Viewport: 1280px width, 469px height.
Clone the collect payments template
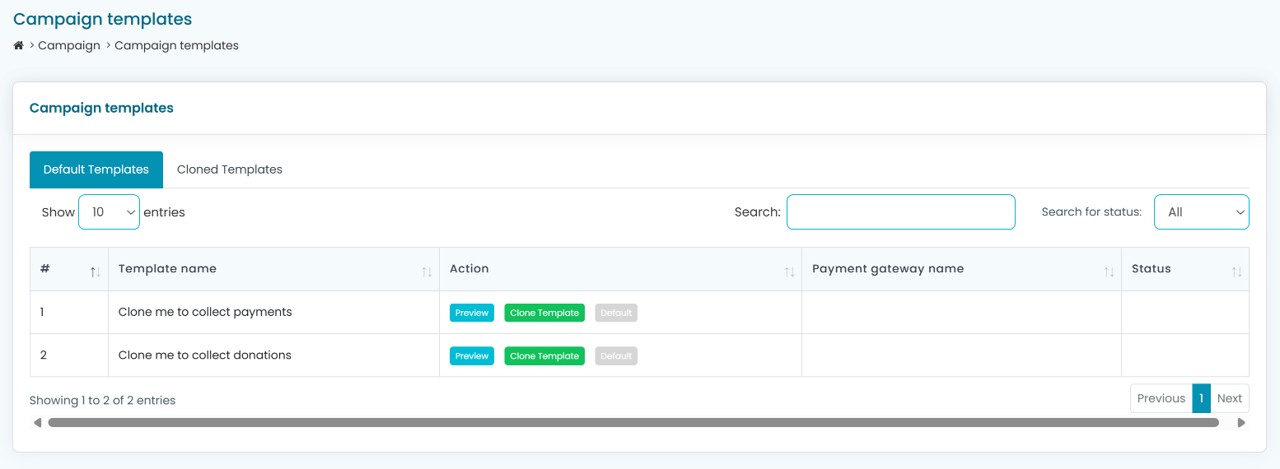[x=544, y=313]
